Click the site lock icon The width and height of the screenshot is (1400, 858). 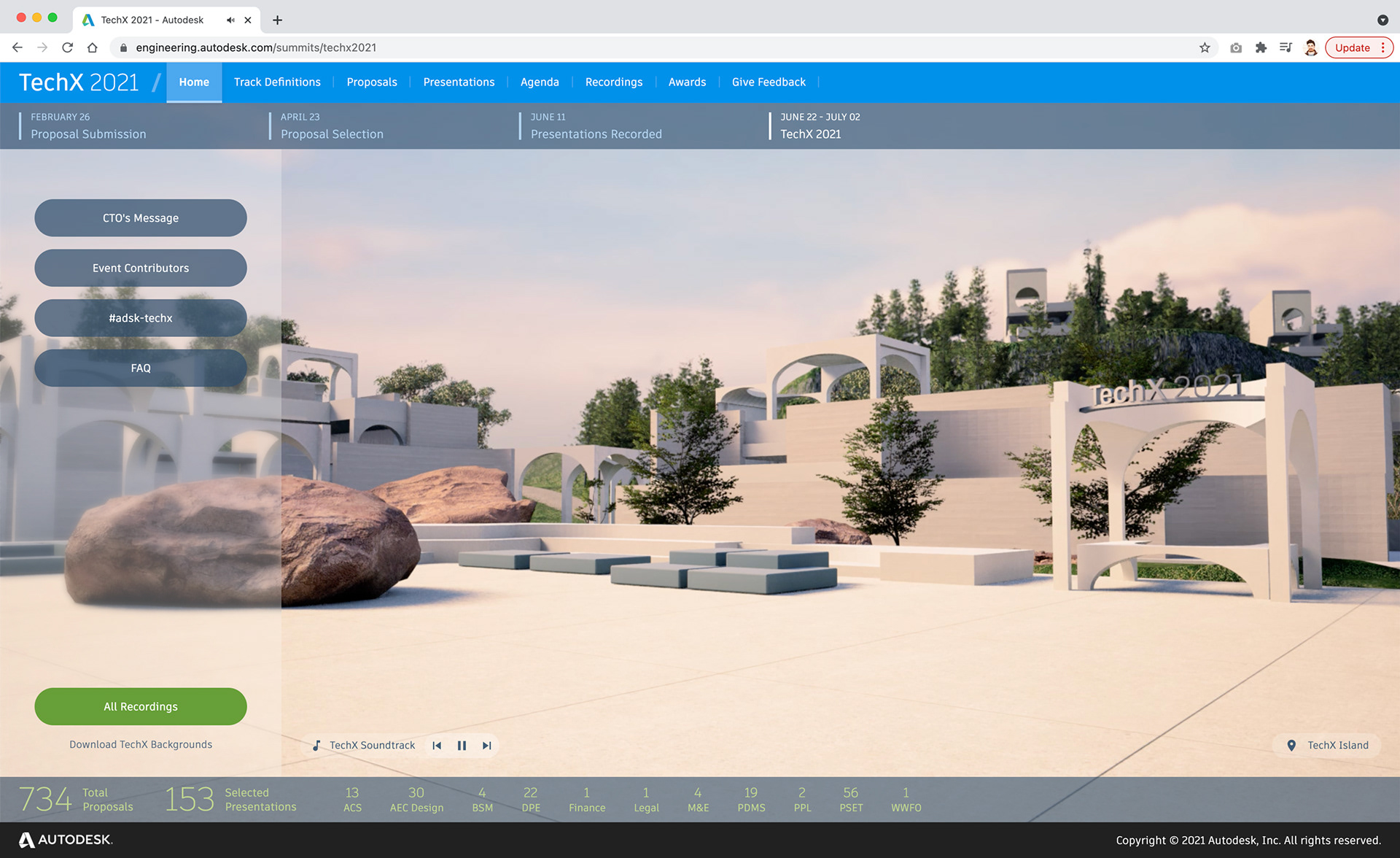123,47
